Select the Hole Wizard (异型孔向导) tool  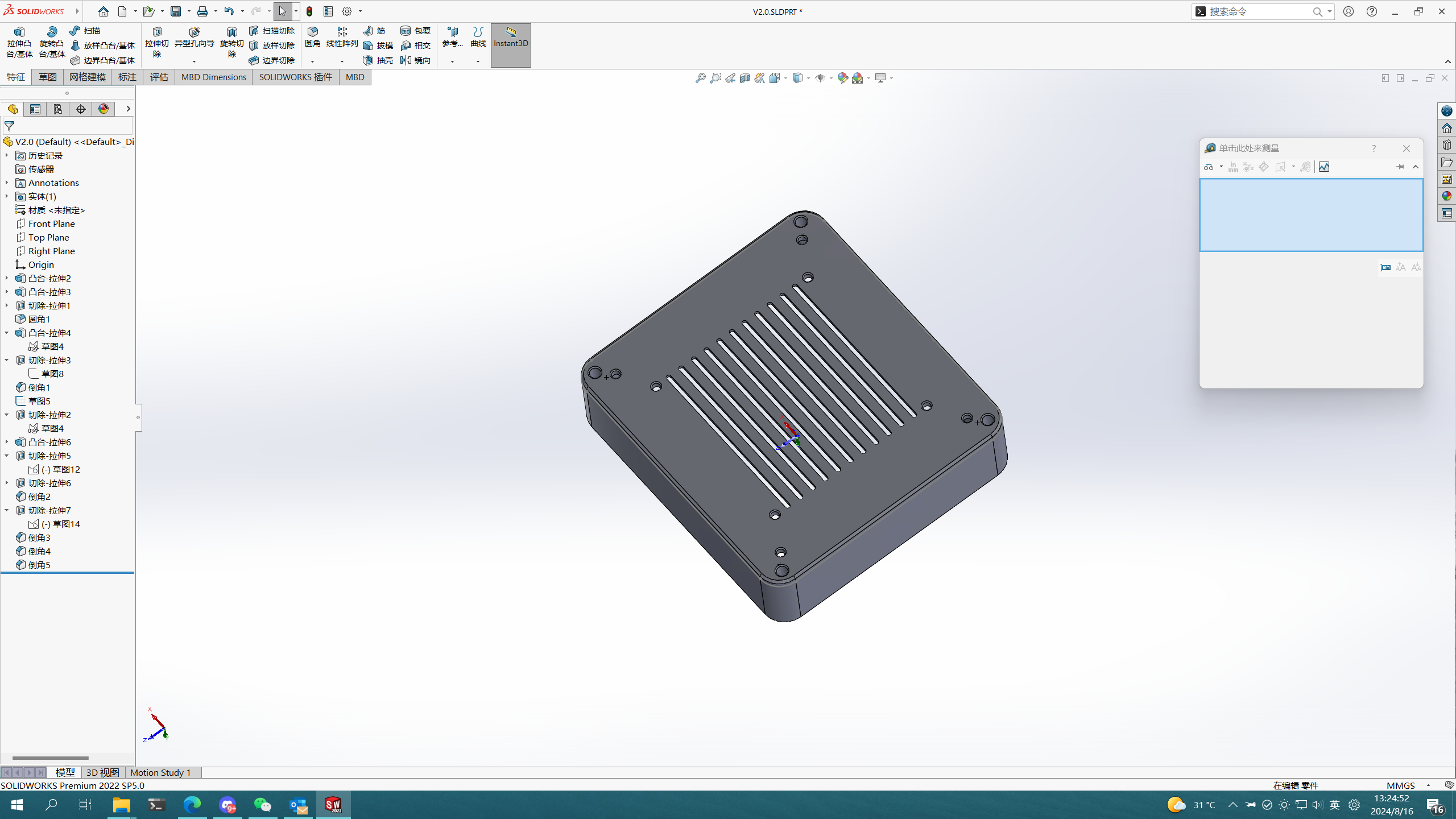tap(194, 37)
